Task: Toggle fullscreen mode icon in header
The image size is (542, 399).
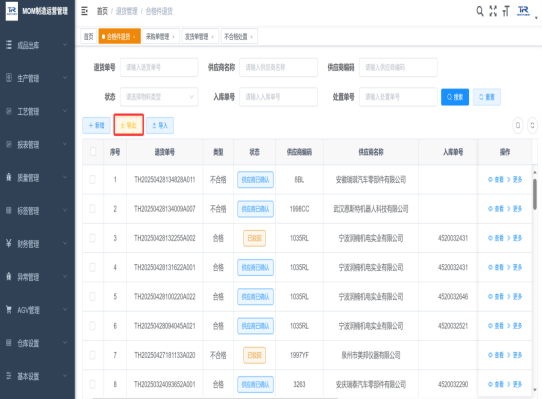Action: 493,11
